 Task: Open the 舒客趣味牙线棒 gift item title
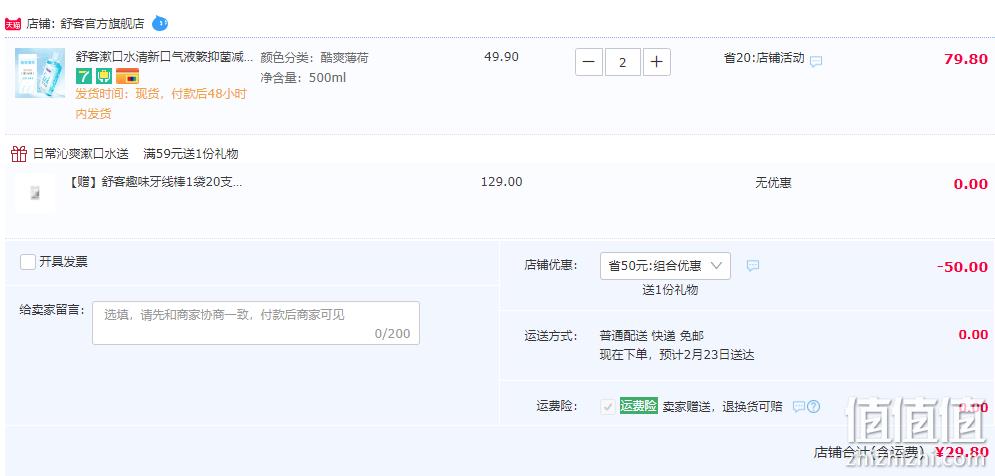156,183
